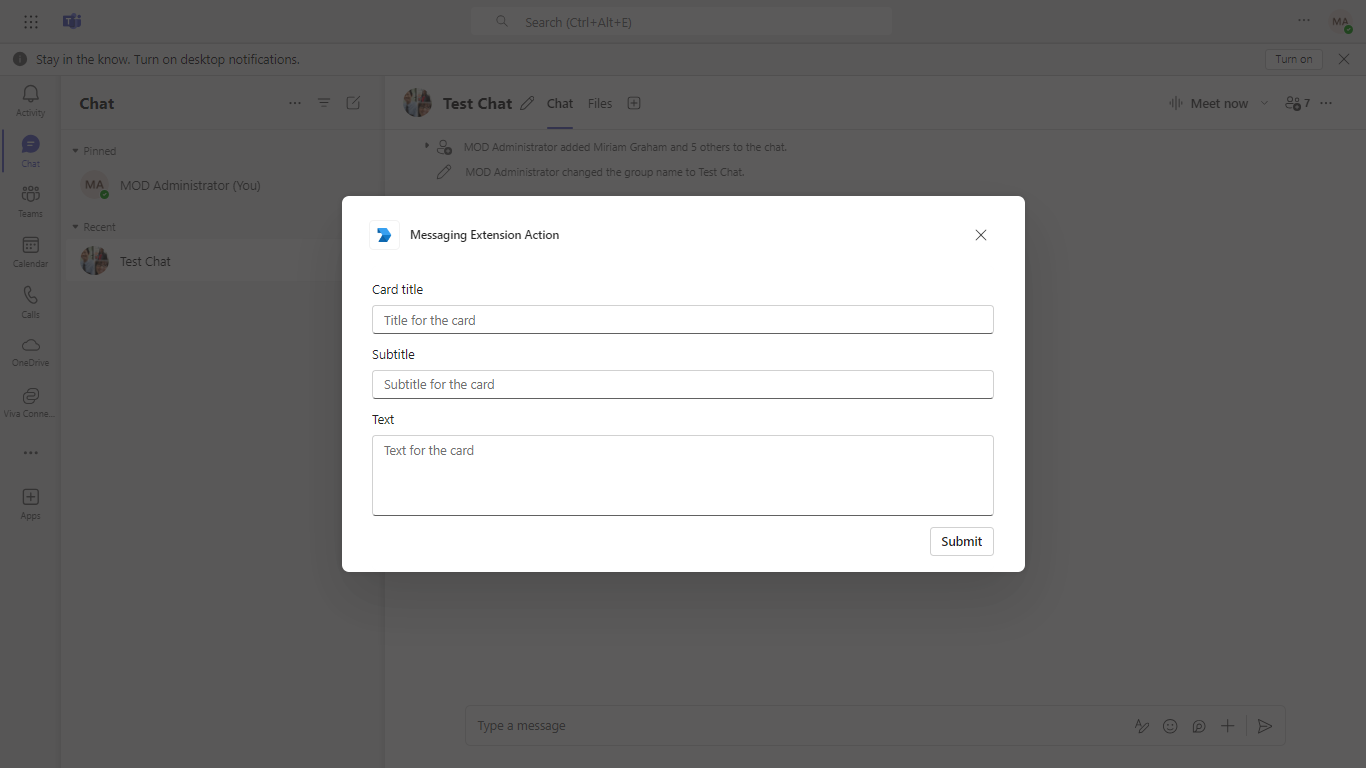Collapse the Pinned chats section
This screenshot has width=1366, height=768.
pyautogui.click(x=75, y=151)
